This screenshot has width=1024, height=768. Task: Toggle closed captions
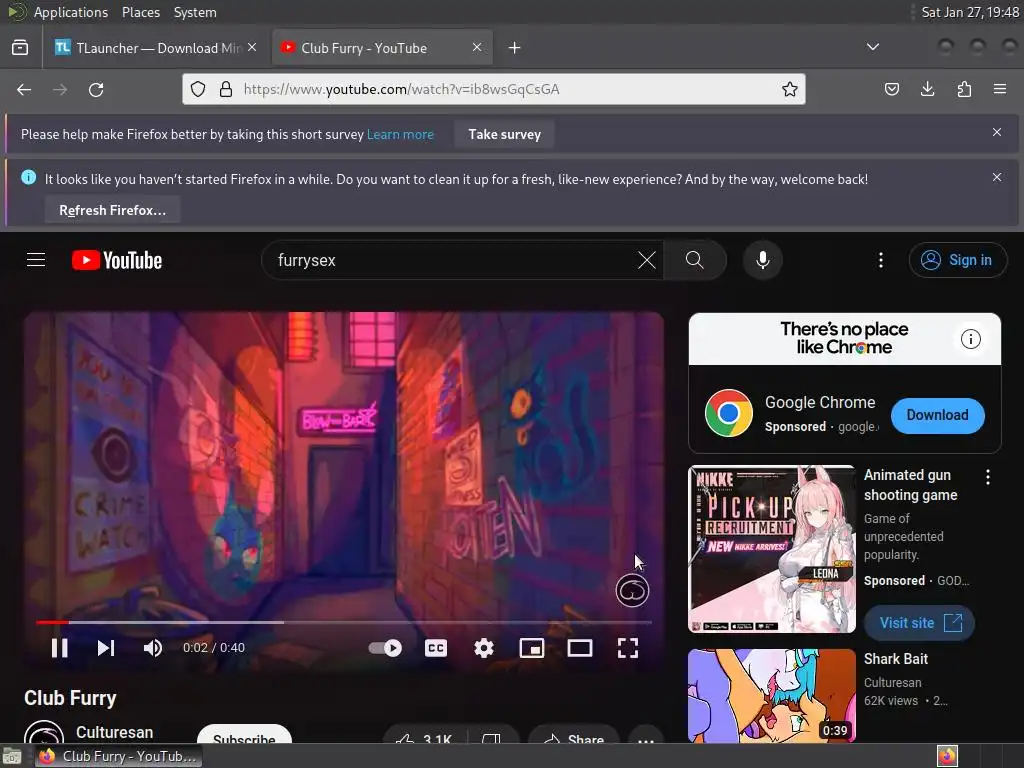pos(436,648)
